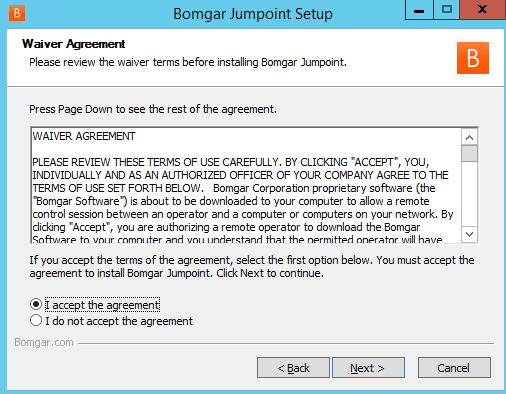Click the agreement scrollbar's up arrow
This screenshot has height=394, width=506.
[x=469, y=137]
